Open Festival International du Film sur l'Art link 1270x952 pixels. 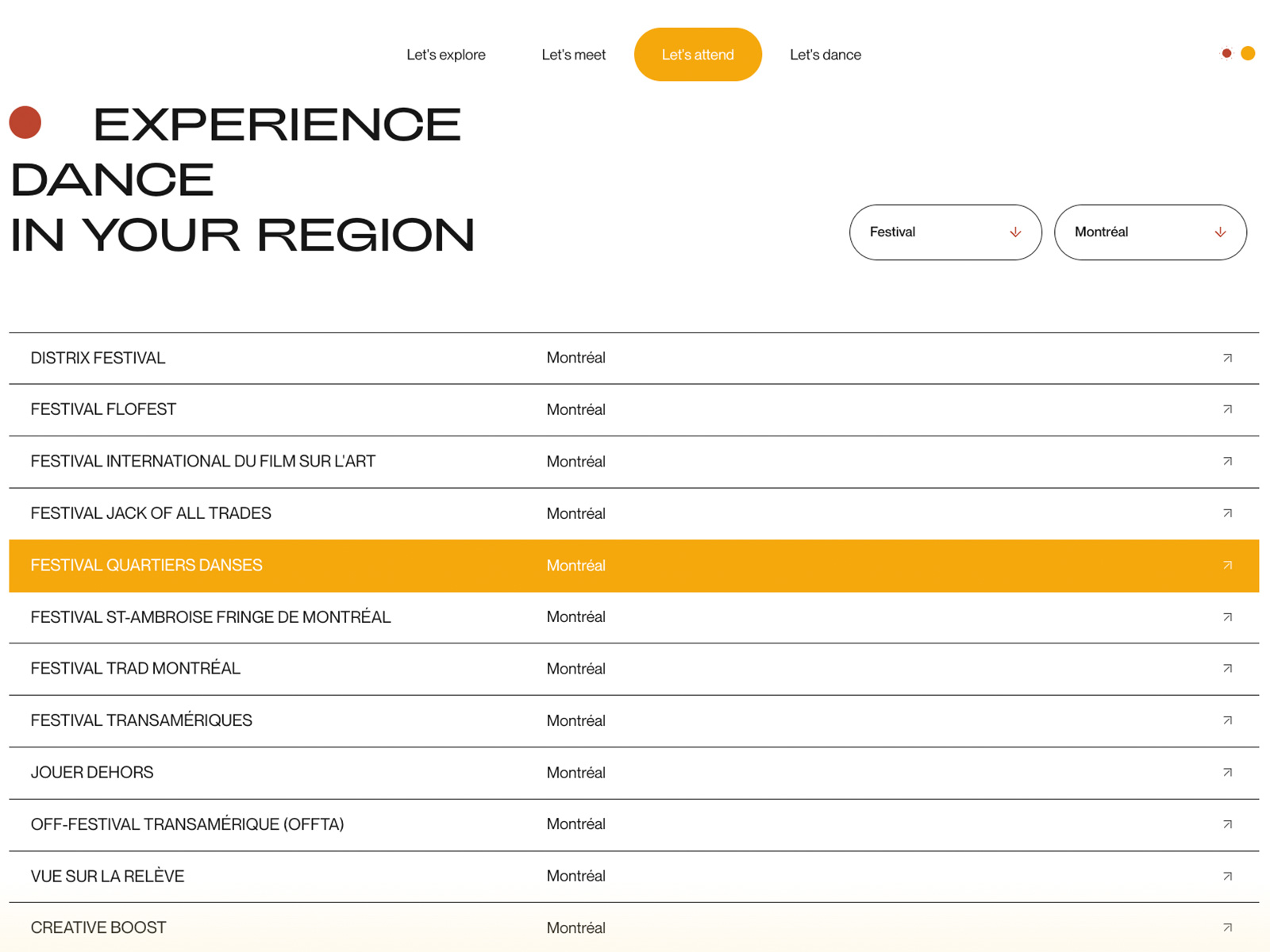(x=203, y=462)
